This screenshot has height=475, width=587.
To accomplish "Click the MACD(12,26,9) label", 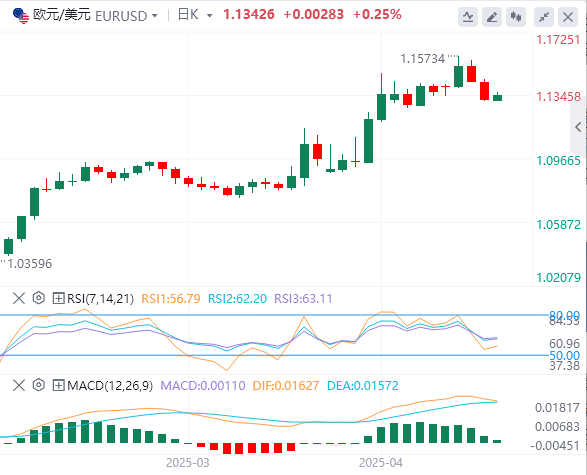I will (110, 386).
